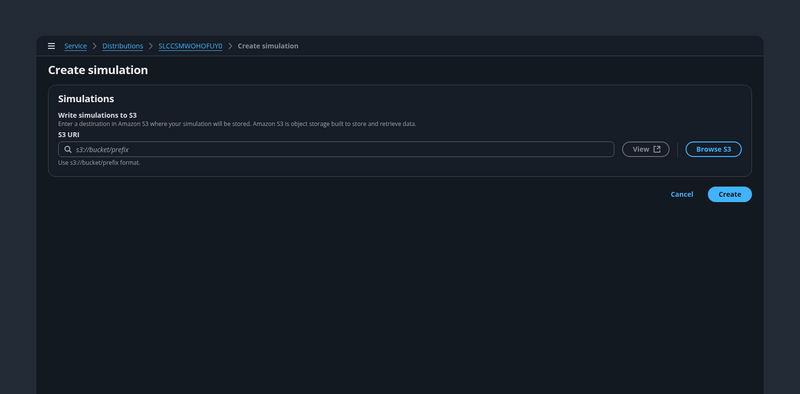Image resolution: width=800 pixels, height=394 pixels.
Task: Select the Create simulation breadcrumb item
Action: pos(268,46)
